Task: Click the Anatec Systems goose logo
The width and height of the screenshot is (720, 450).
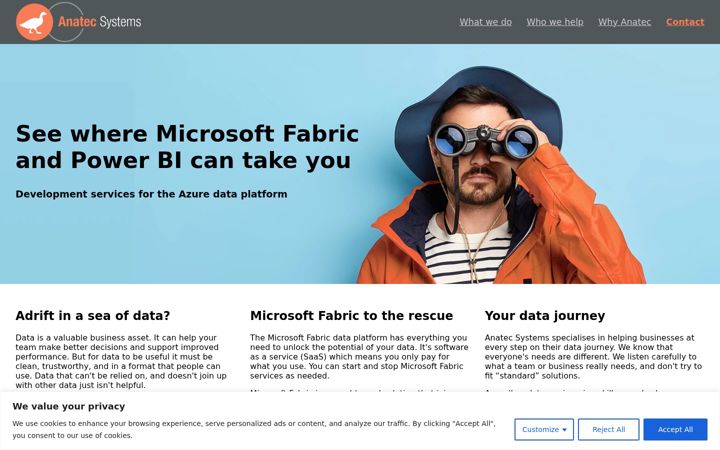Action: [79, 22]
